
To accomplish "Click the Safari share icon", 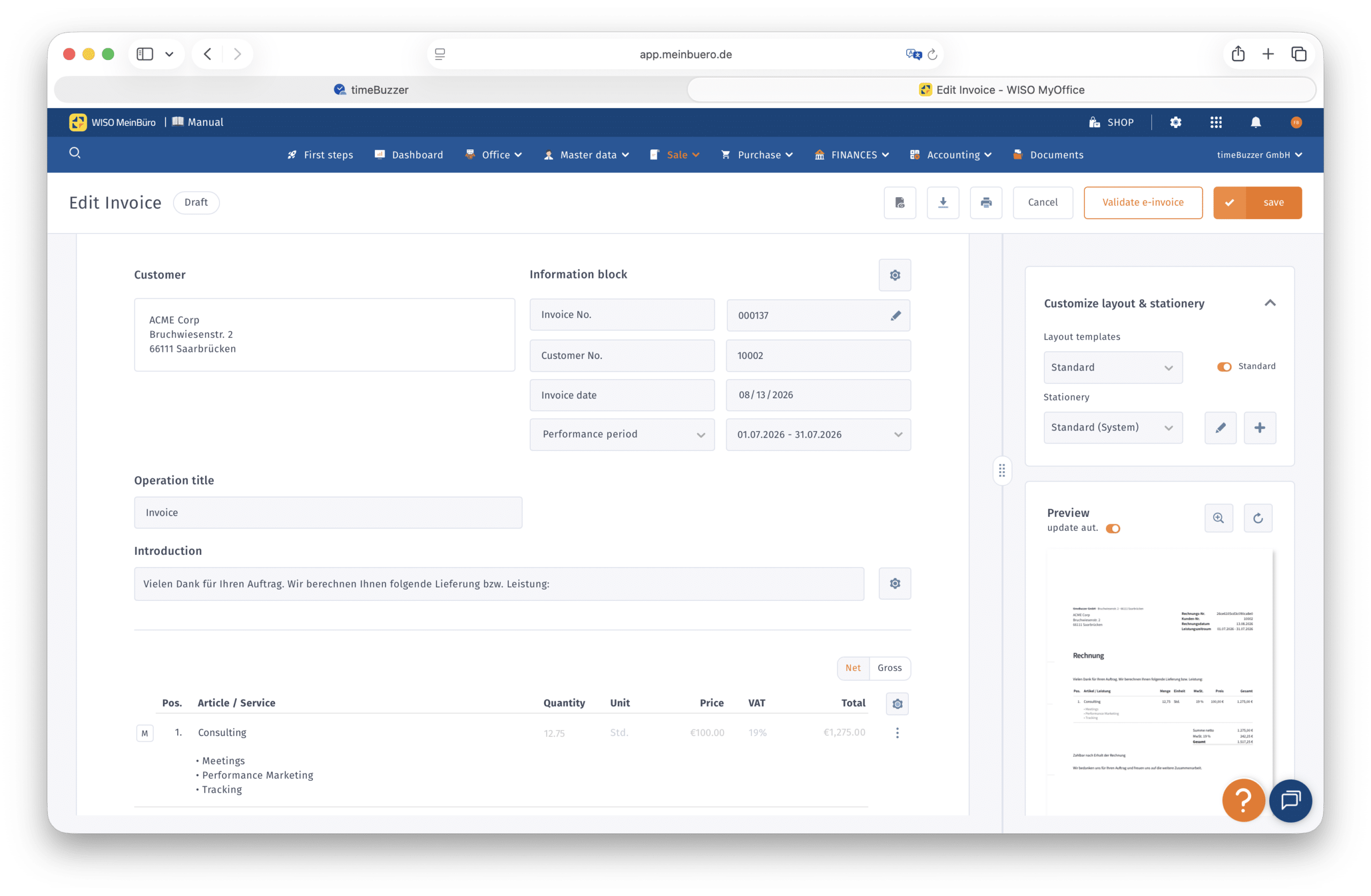I will point(1238,54).
